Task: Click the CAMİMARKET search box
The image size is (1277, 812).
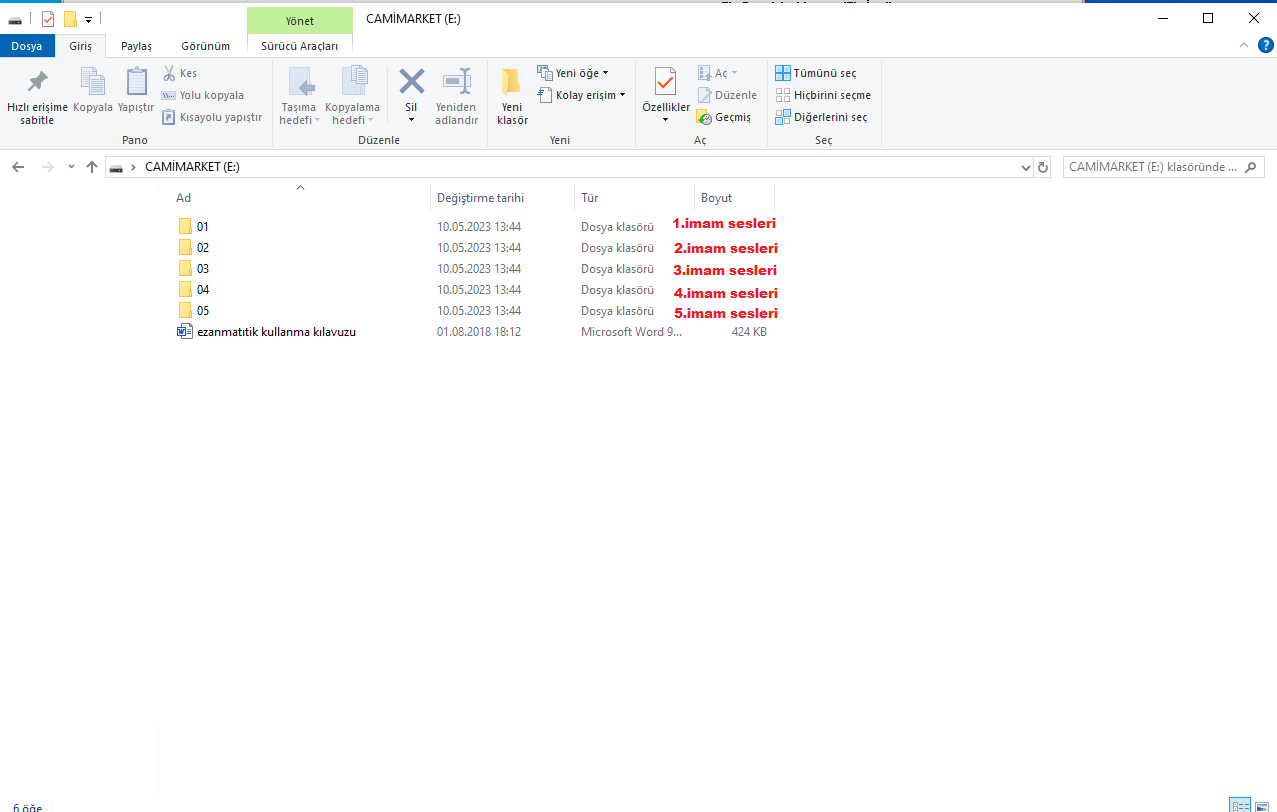Action: 1153,167
